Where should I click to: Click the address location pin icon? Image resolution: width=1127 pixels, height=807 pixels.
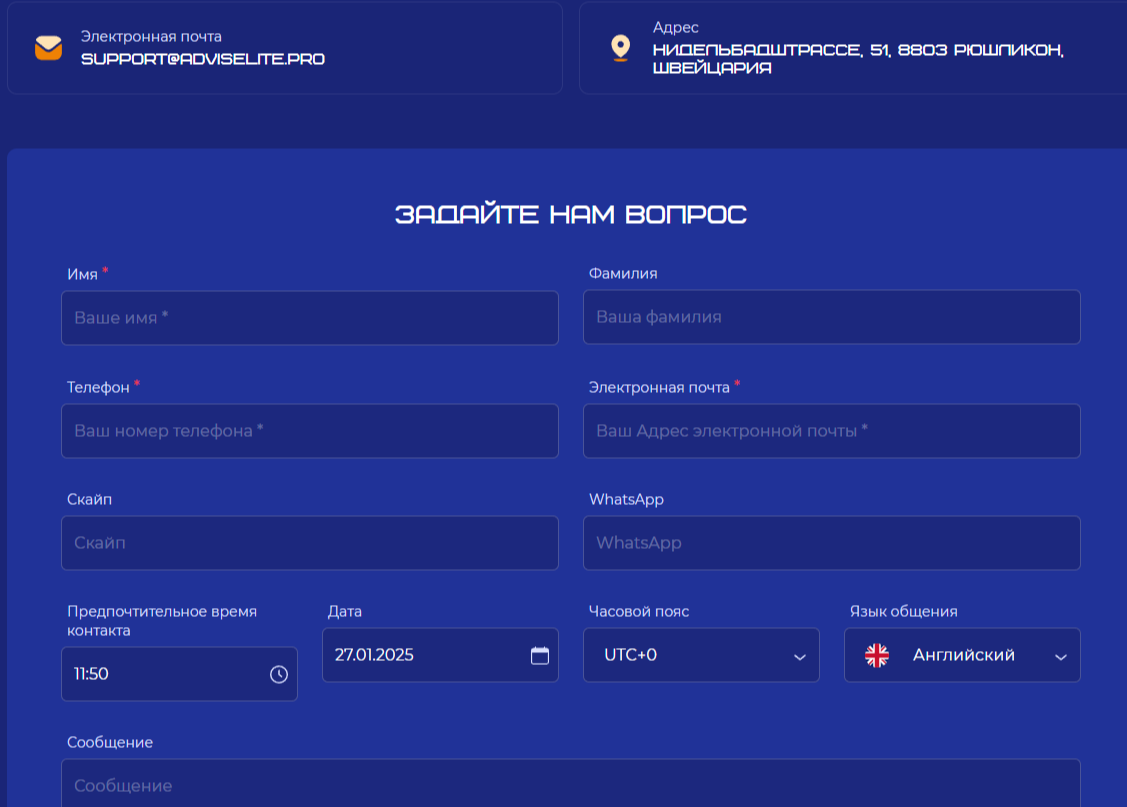coord(620,48)
